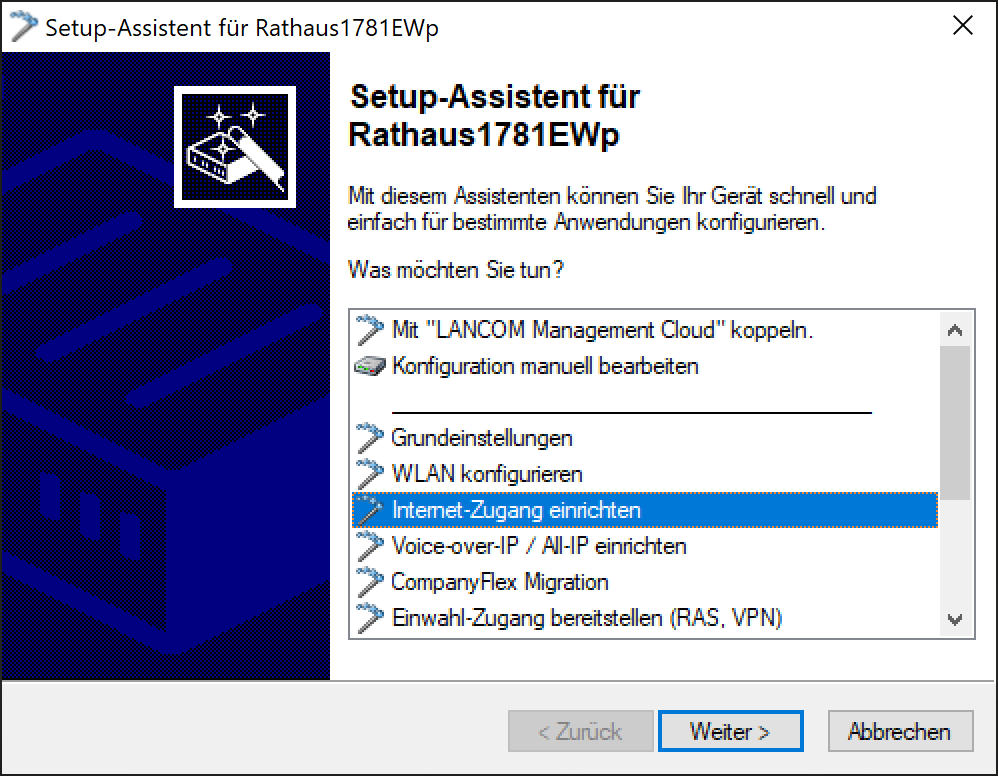
Task: Close the Setup-Assistent window
Action: tap(963, 27)
